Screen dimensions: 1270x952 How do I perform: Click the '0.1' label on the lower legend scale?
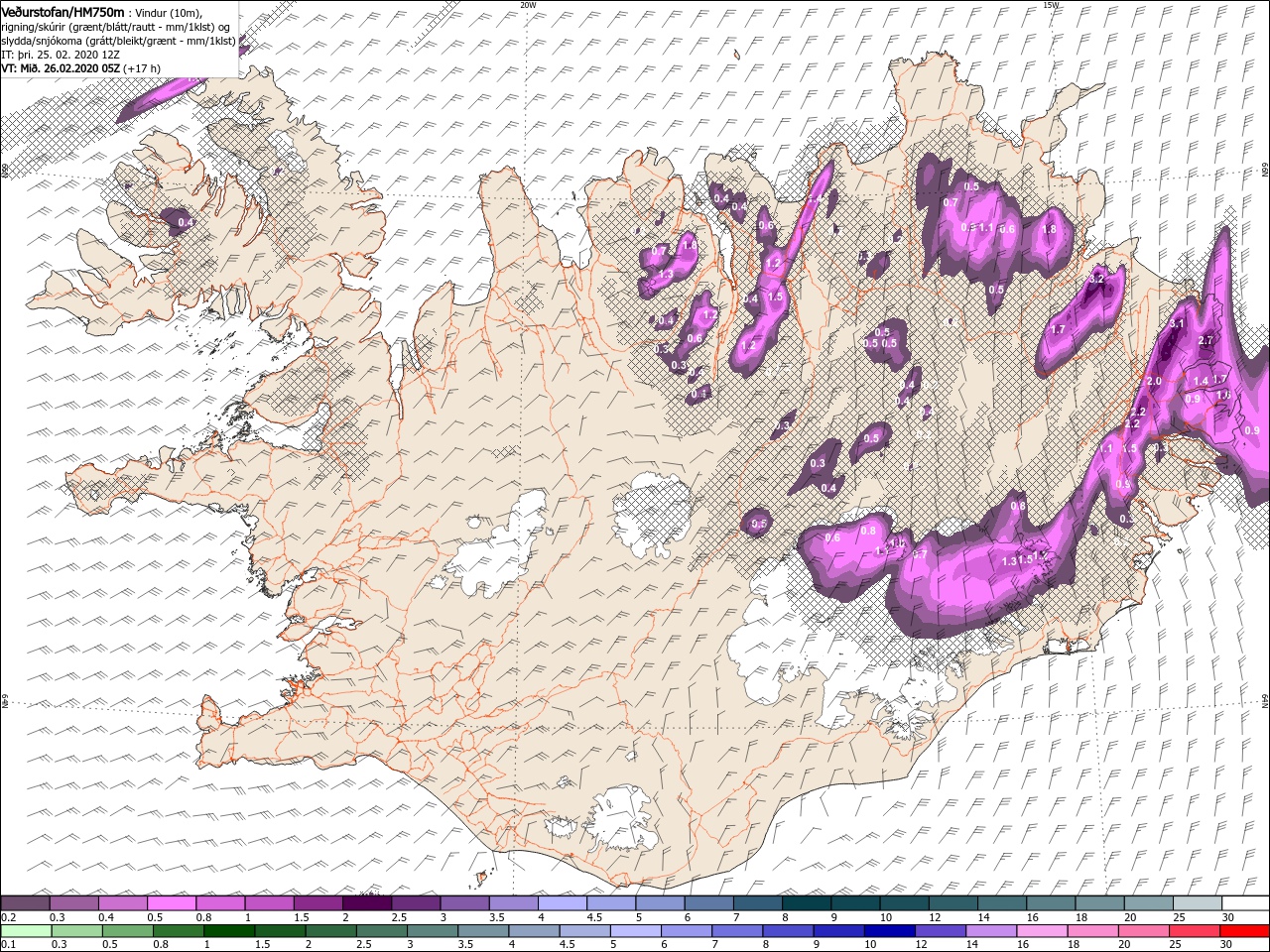[x=8, y=945]
